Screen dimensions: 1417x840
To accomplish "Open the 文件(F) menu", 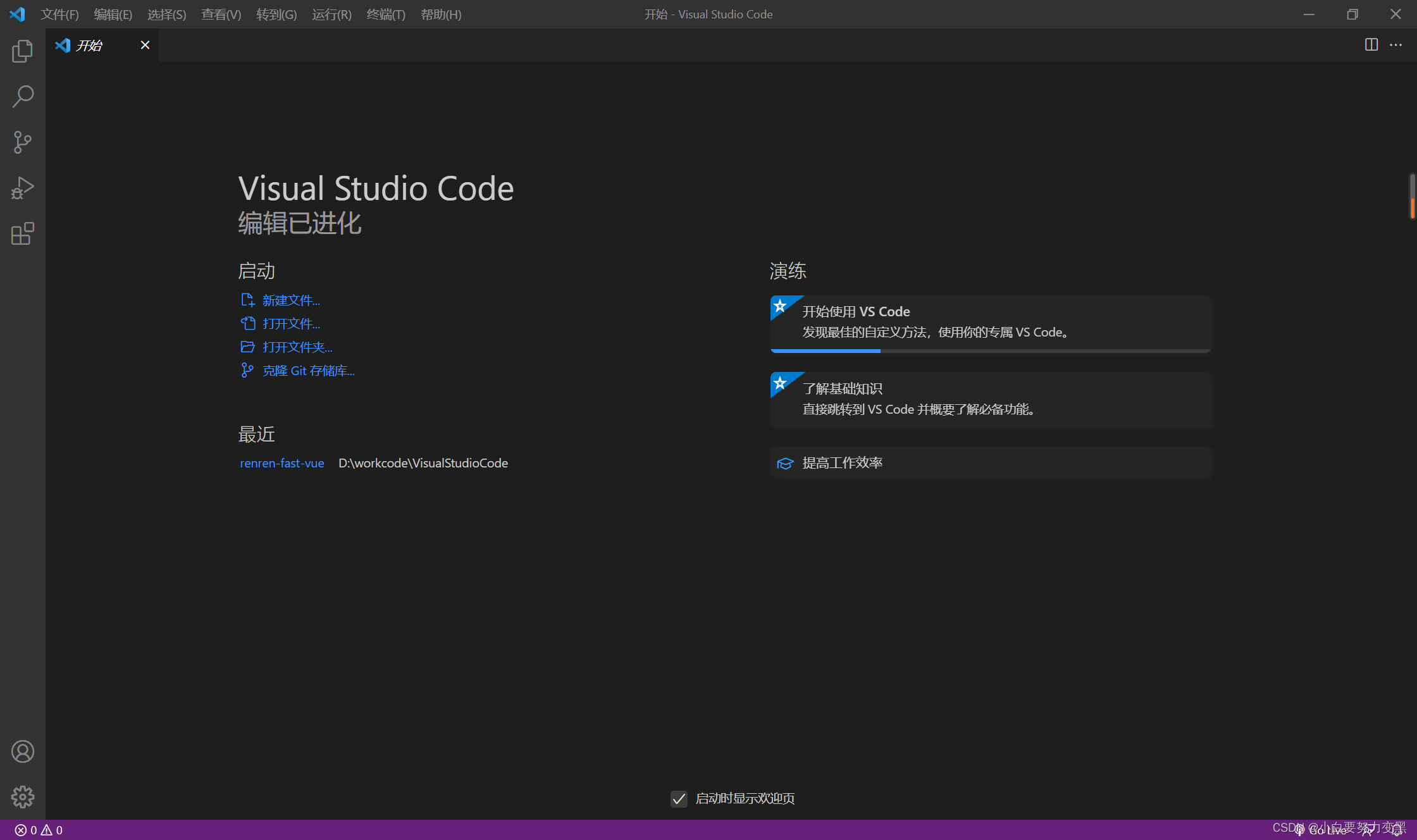I will [59, 14].
